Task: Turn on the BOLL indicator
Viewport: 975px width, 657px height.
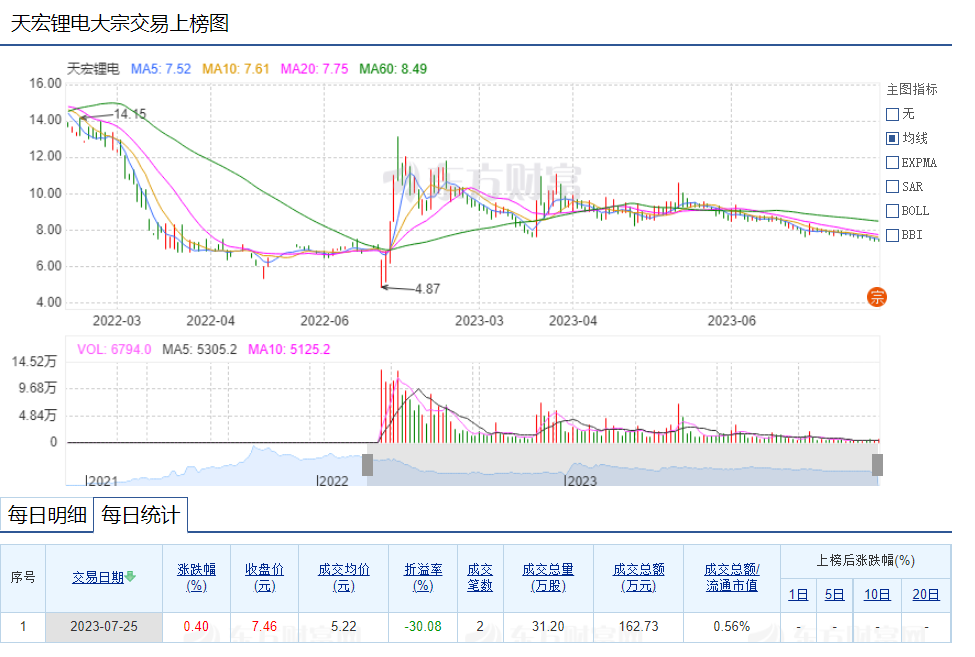Action: click(892, 210)
